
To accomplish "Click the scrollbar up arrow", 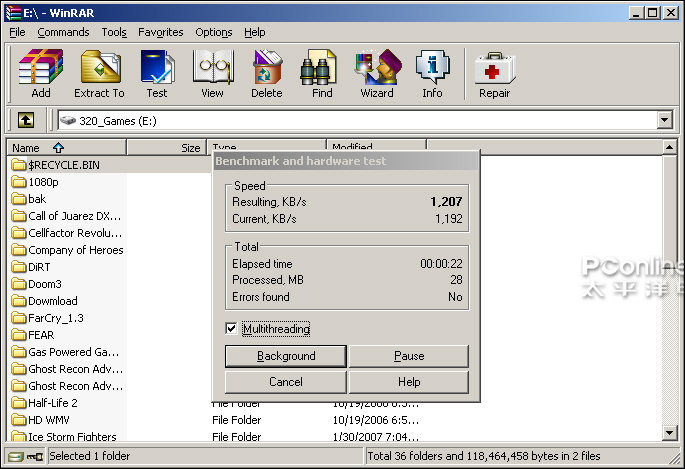I will pos(669,147).
